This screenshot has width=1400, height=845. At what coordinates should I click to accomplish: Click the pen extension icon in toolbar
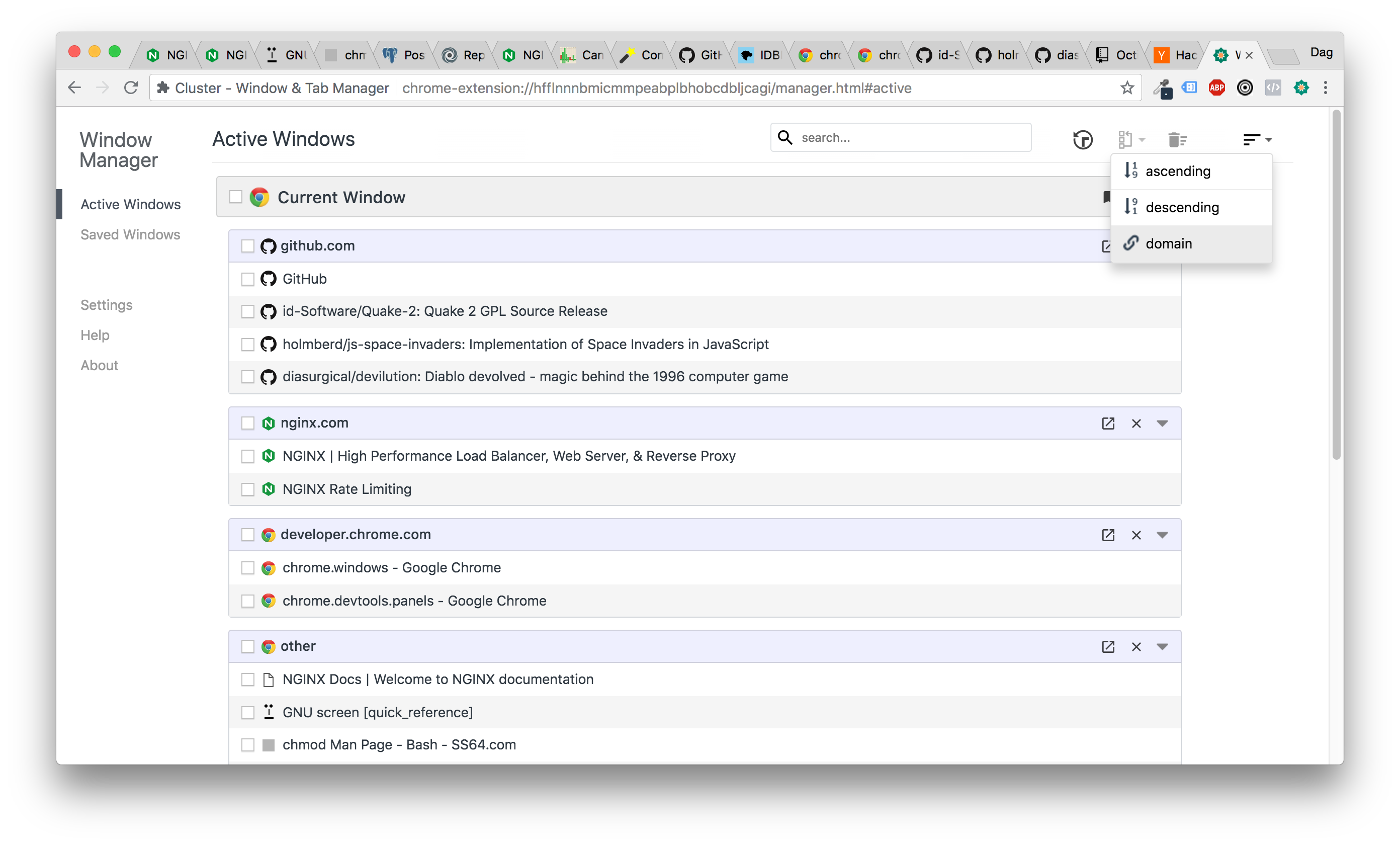(1162, 88)
